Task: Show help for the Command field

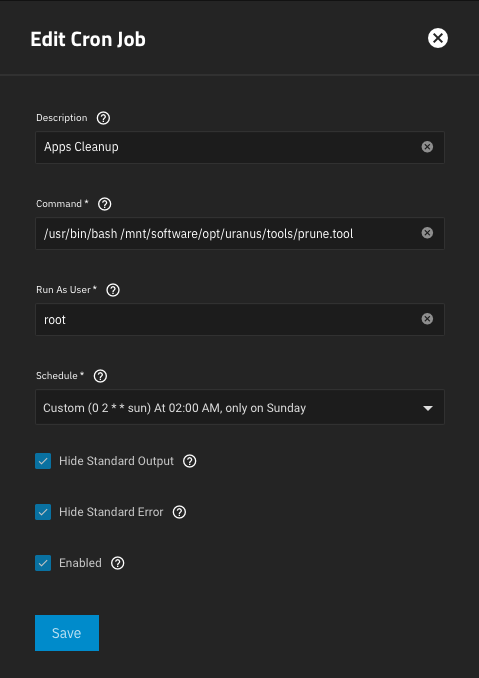Action: tap(105, 204)
